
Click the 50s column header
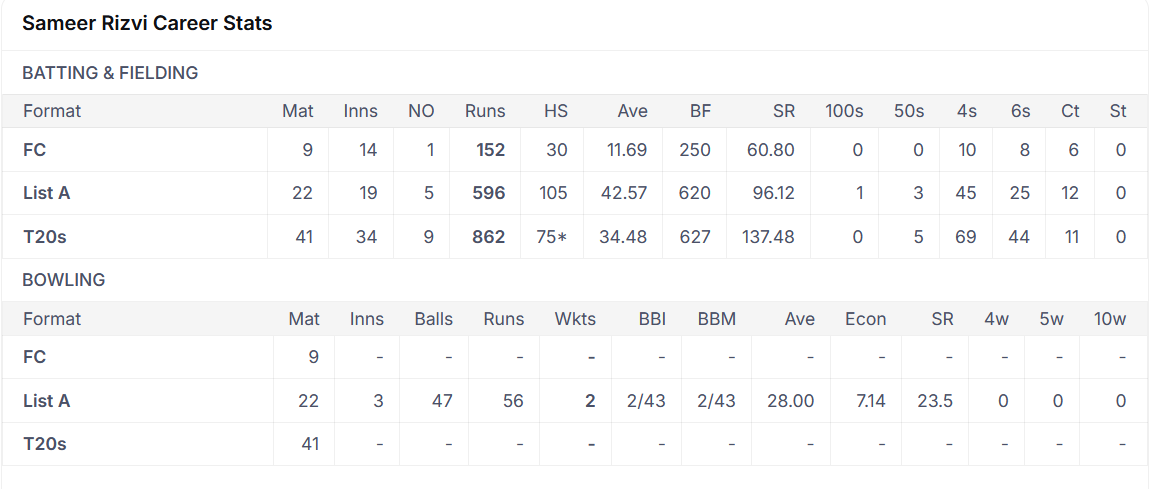tap(909, 111)
